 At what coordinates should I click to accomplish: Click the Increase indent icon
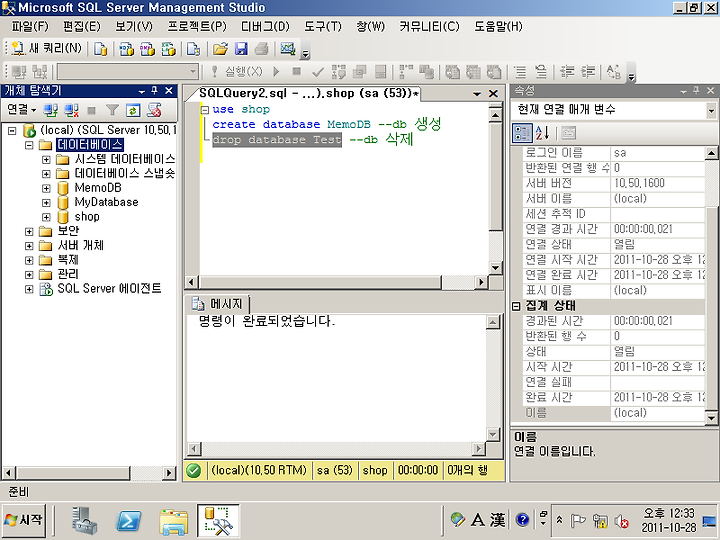[x=588, y=72]
